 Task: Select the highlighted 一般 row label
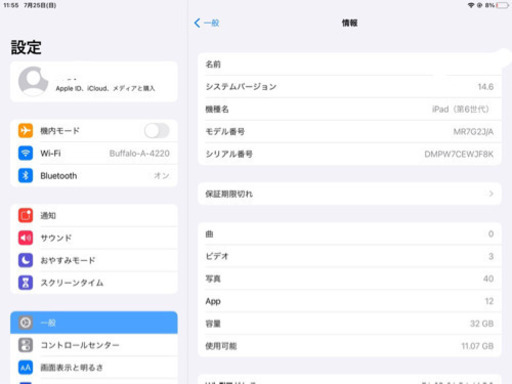tap(48, 323)
